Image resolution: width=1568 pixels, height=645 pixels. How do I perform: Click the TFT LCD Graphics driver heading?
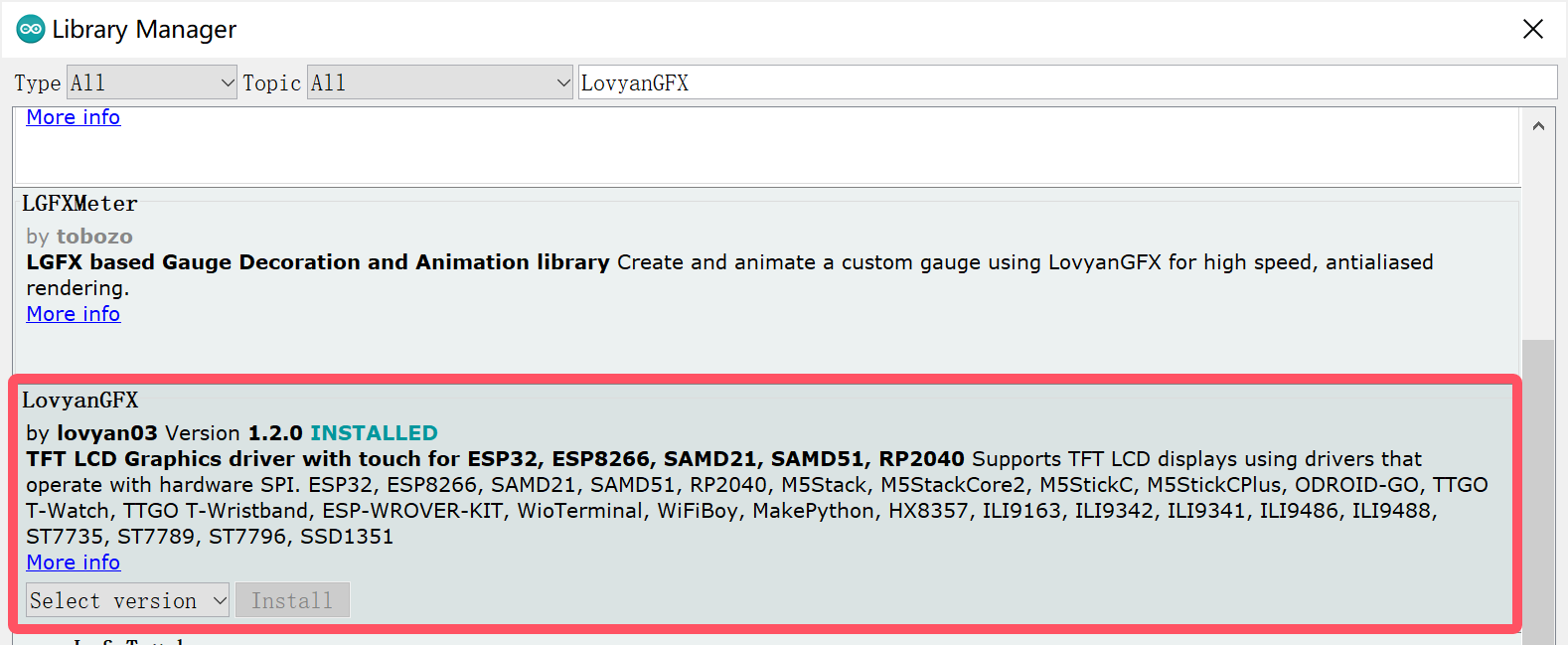tap(495, 459)
